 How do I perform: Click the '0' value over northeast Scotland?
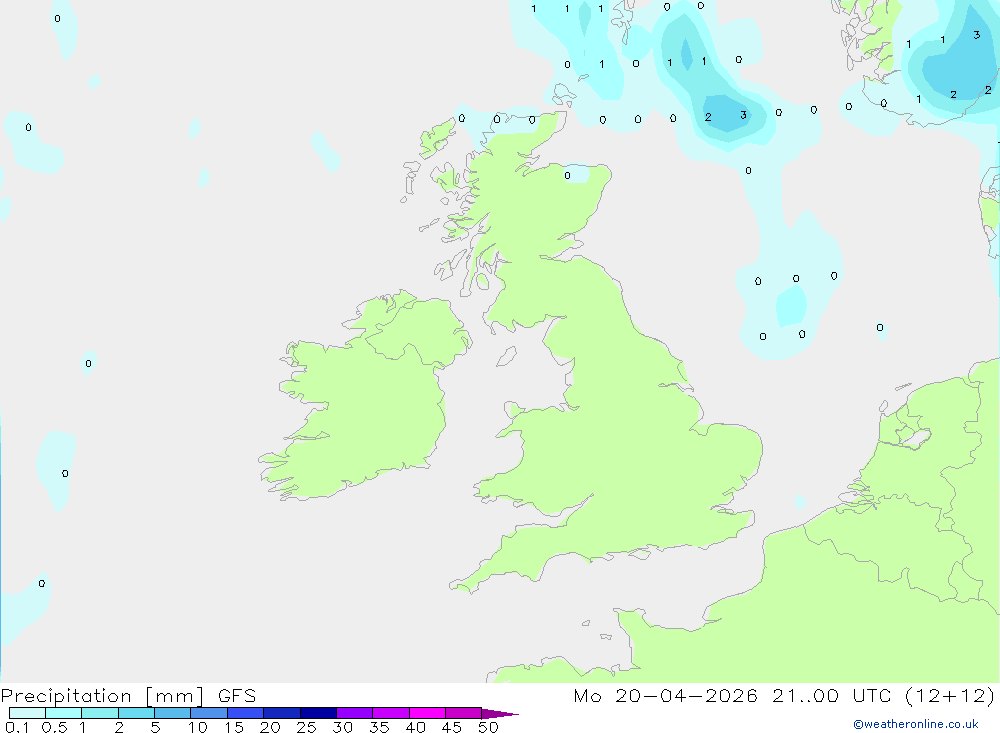[x=567, y=175]
